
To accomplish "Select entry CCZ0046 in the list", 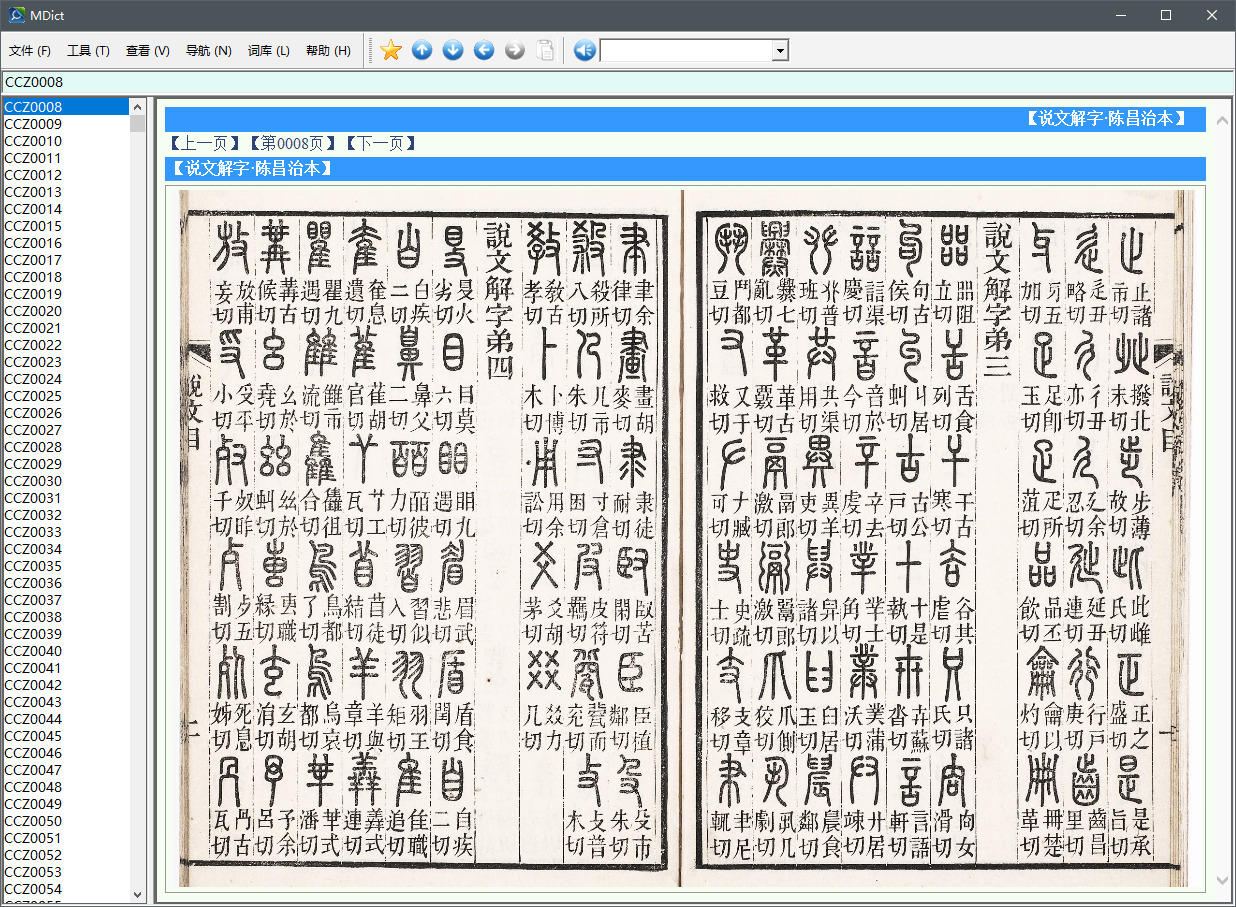I will 65,753.
